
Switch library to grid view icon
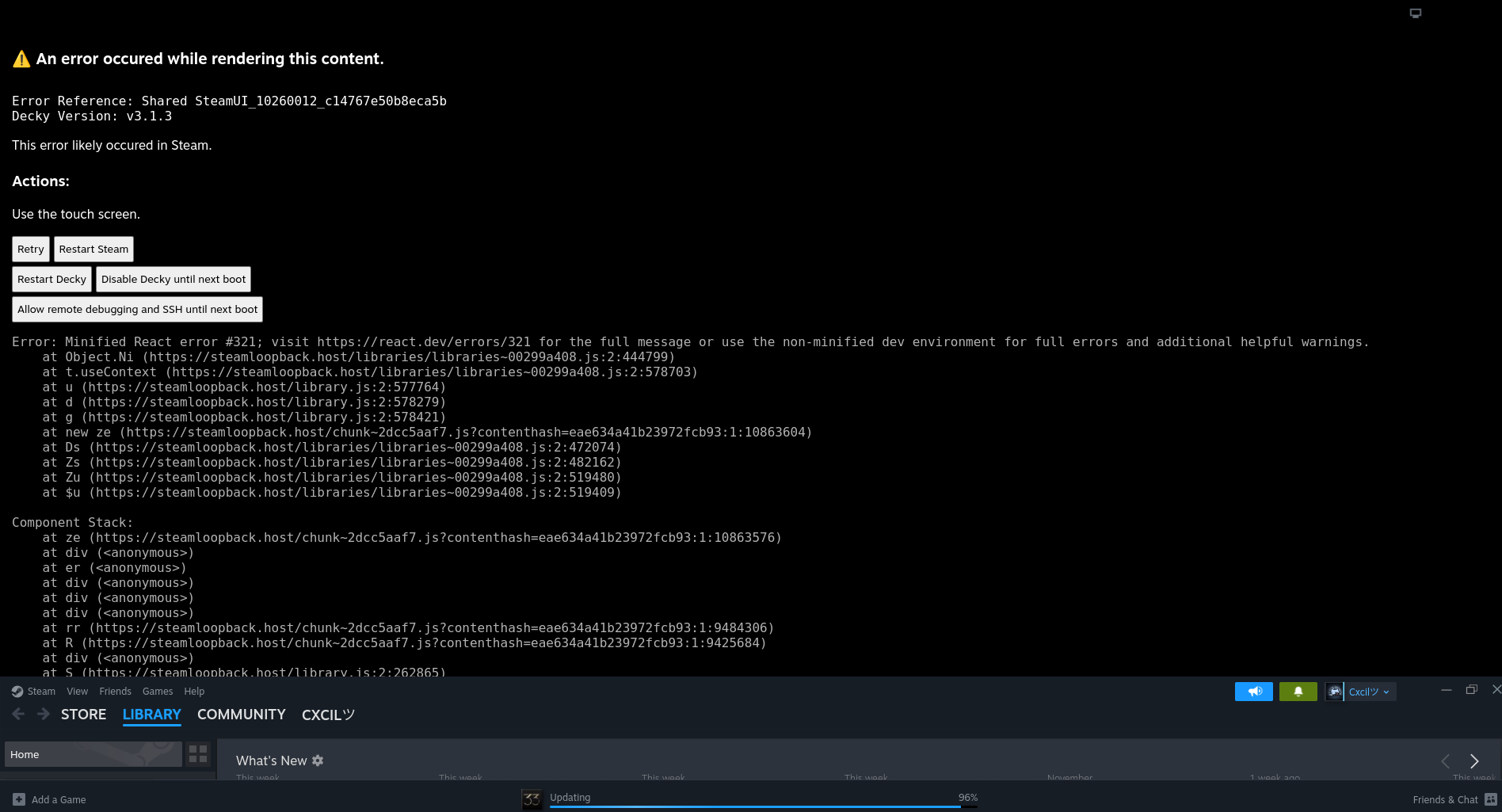(x=198, y=754)
